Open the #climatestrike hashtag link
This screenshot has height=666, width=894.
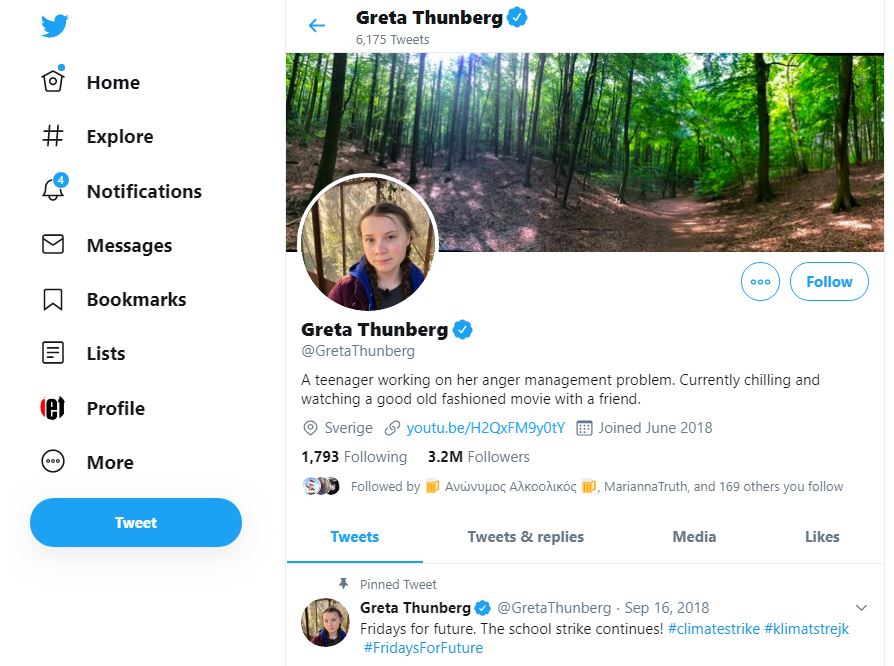click(x=714, y=629)
